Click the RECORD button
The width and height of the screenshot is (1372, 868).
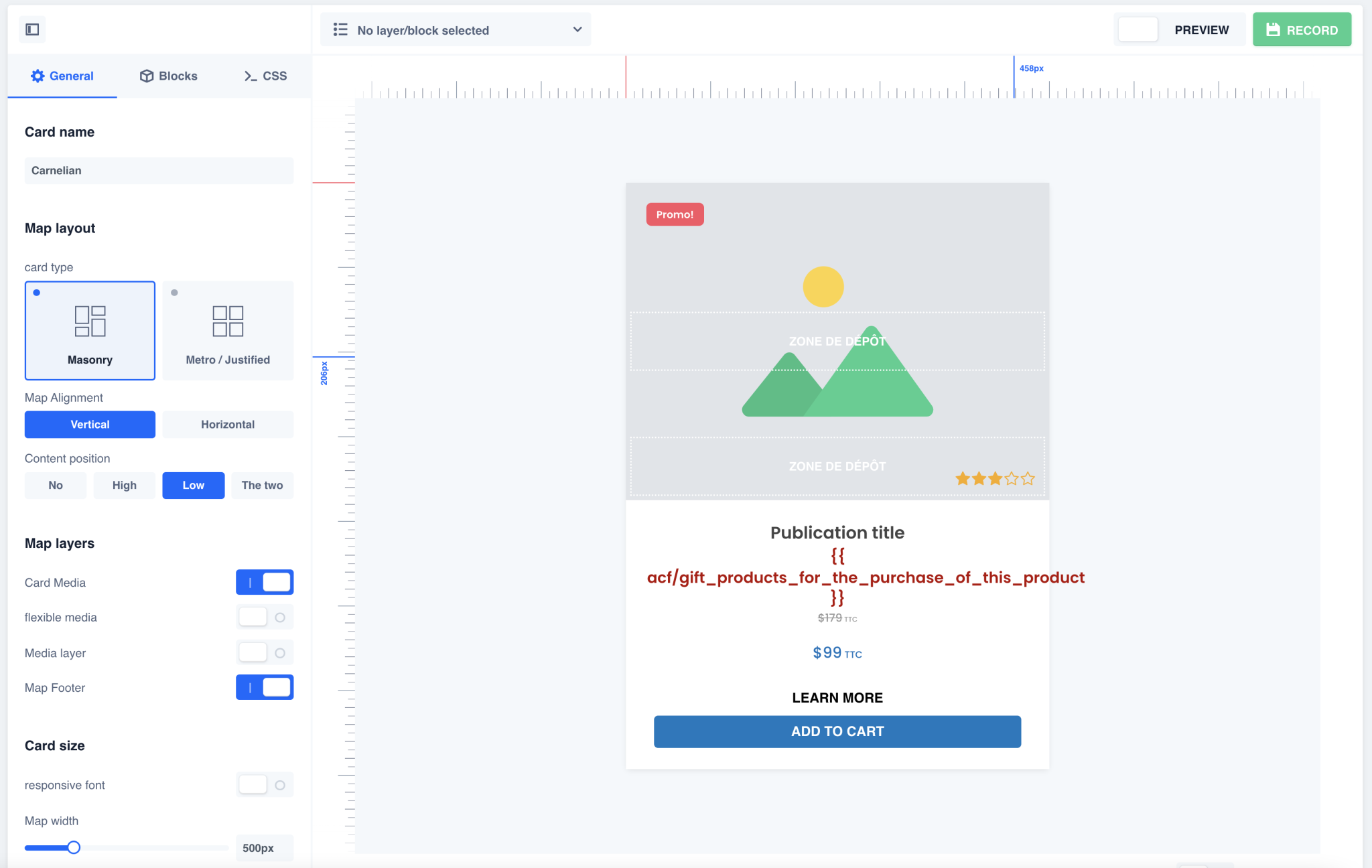[x=1302, y=29]
